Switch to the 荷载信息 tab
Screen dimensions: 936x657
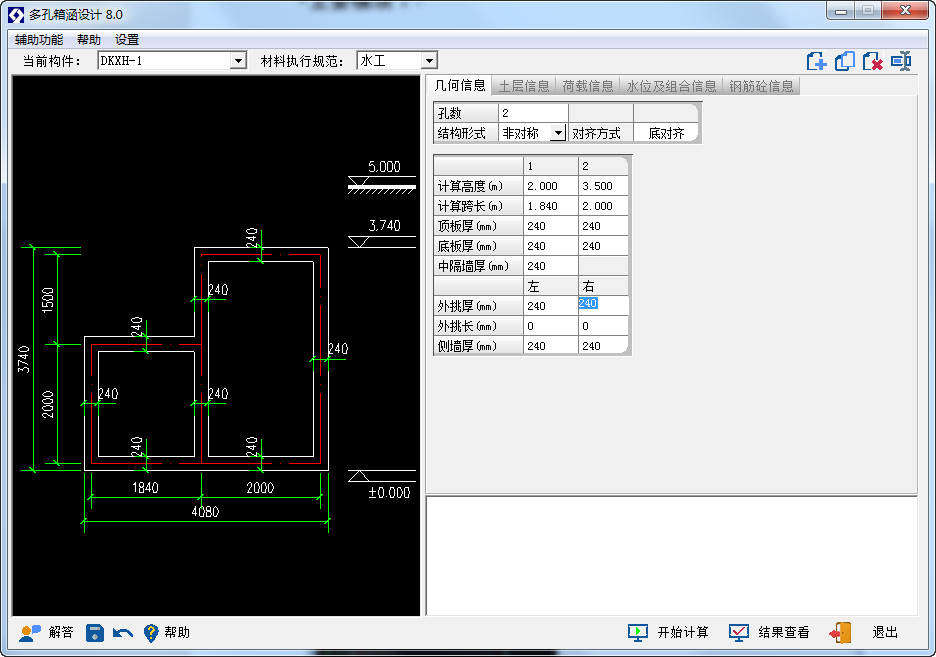click(x=588, y=87)
